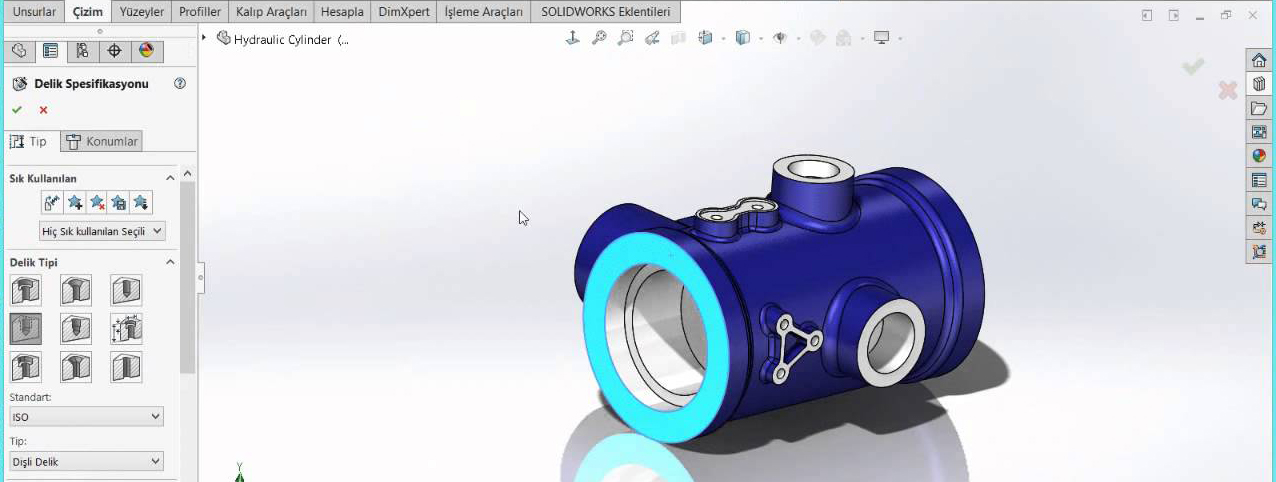Open the SOLIDWORKS Eklentileri tab

pos(606,12)
